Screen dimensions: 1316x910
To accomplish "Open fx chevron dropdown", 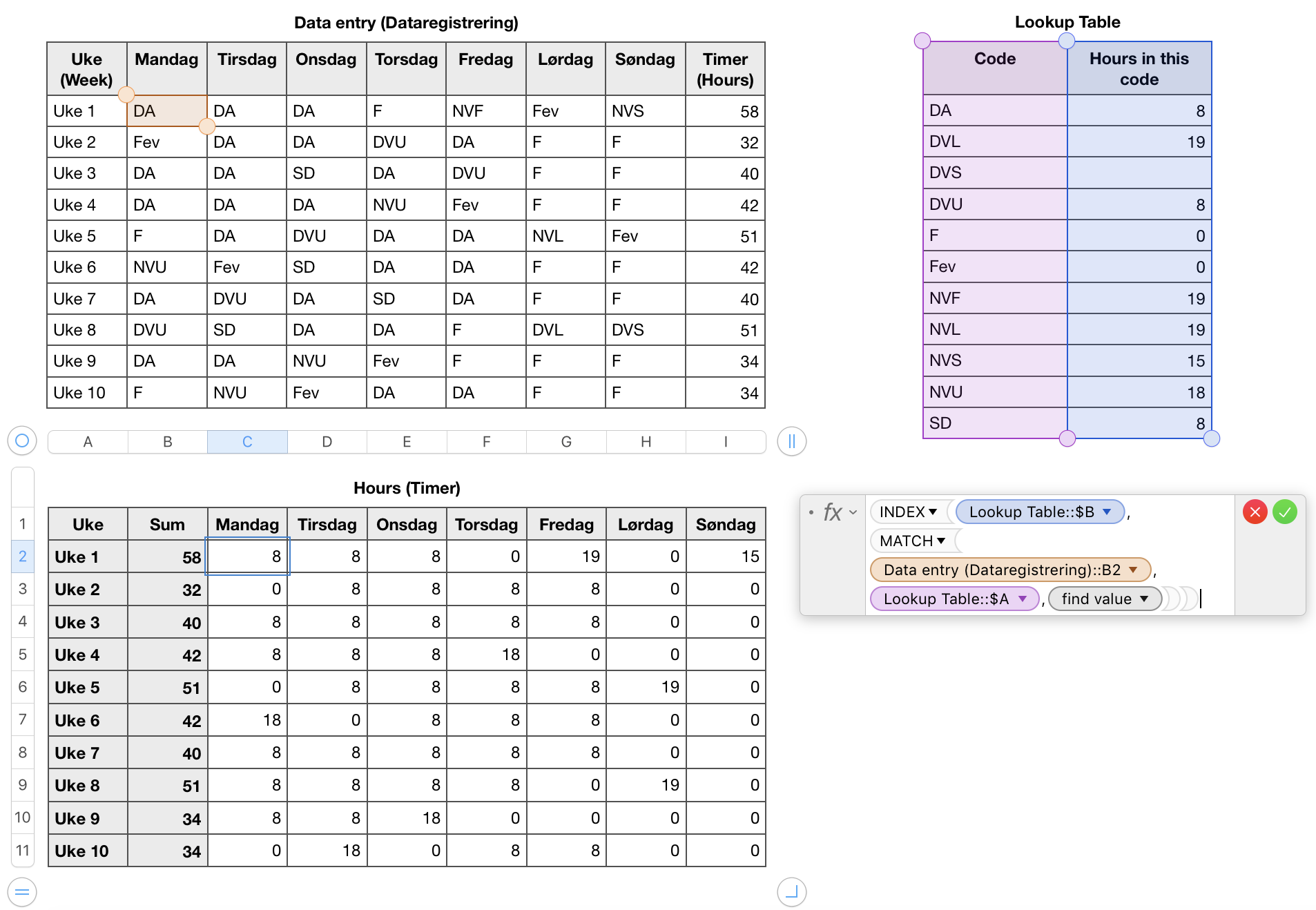I will (853, 512).
